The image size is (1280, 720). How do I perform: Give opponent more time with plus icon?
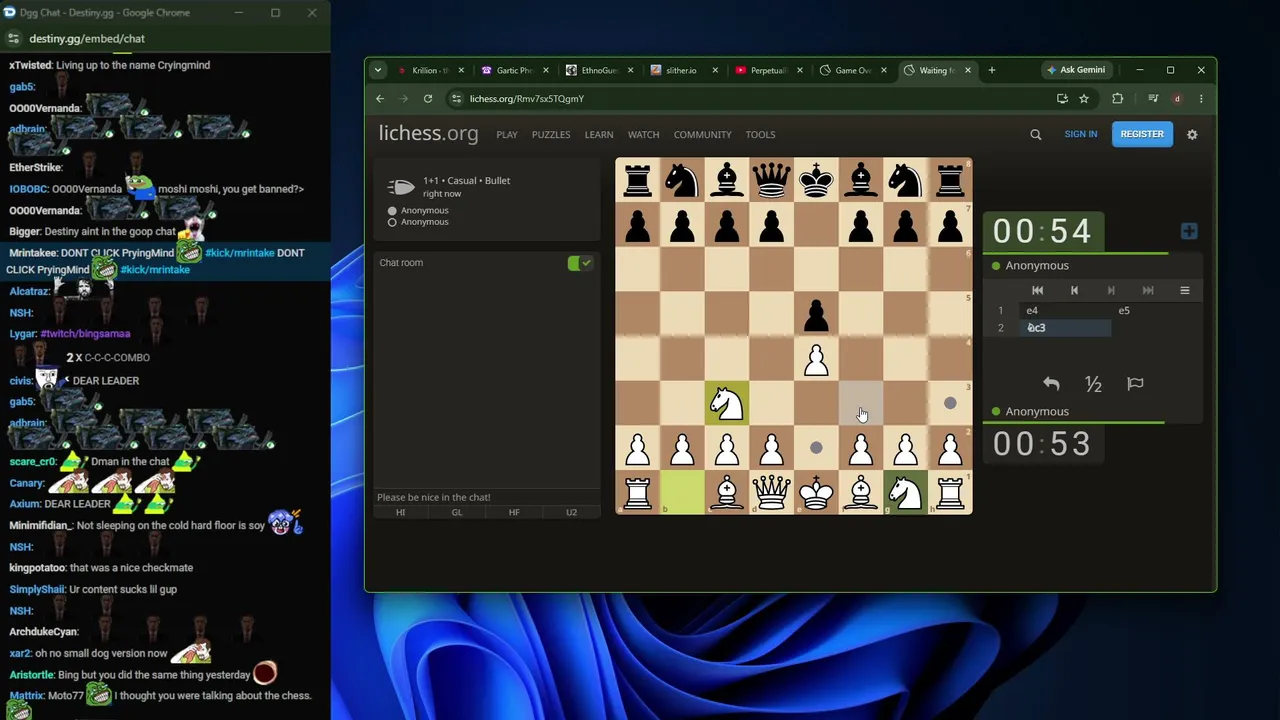[x=1189, y=231]
